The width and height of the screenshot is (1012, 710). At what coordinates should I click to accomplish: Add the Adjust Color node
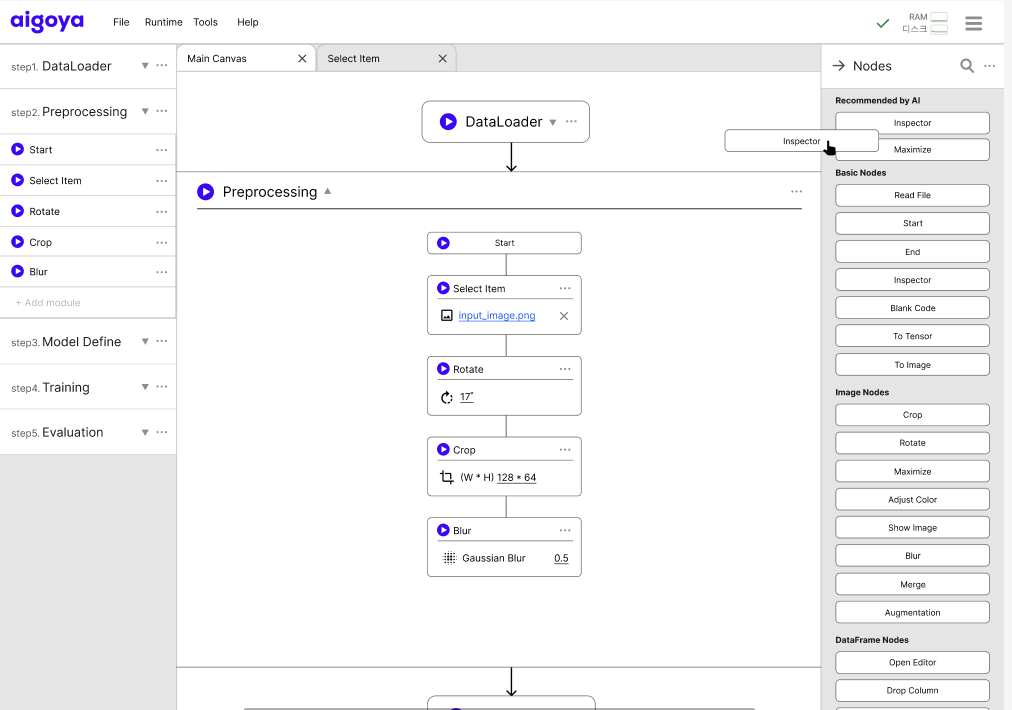tap(912, 499)
